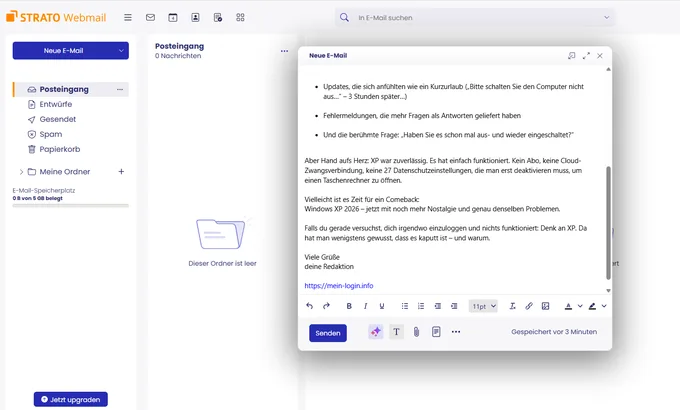The height and width of the screenshot is (410, 680).
Task: Click the Meine Ordner label
Action: 65,172
